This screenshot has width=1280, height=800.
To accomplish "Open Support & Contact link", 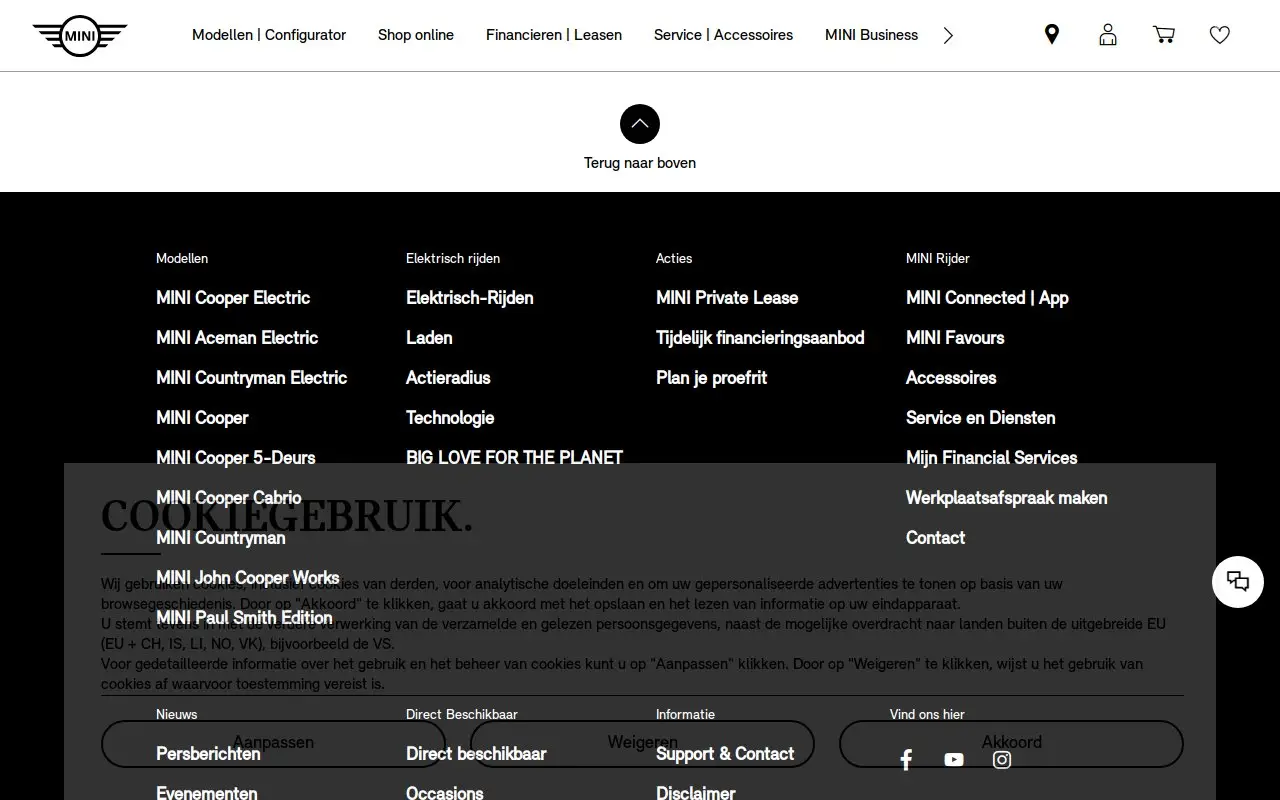I will (x=725, y=754).
